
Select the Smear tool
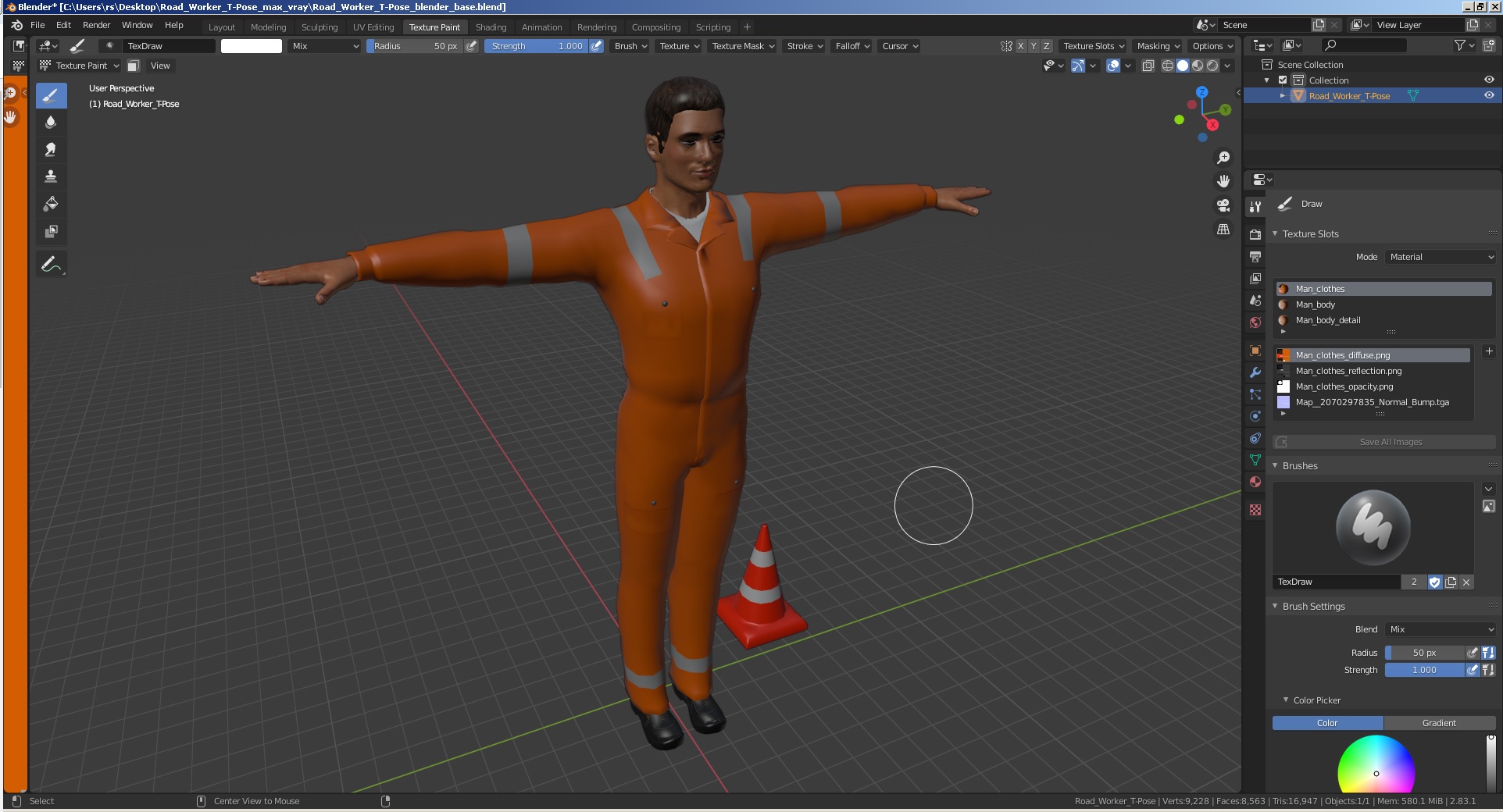coord(51,149)
